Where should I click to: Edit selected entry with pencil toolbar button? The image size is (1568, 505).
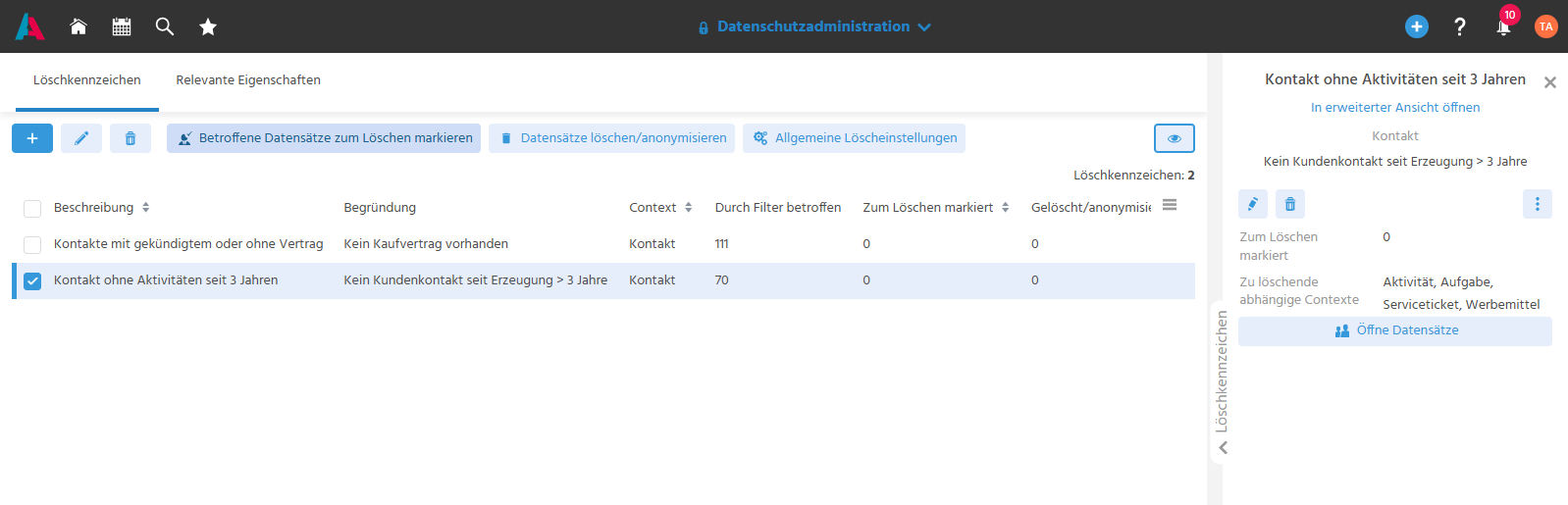tap(81, 138)
